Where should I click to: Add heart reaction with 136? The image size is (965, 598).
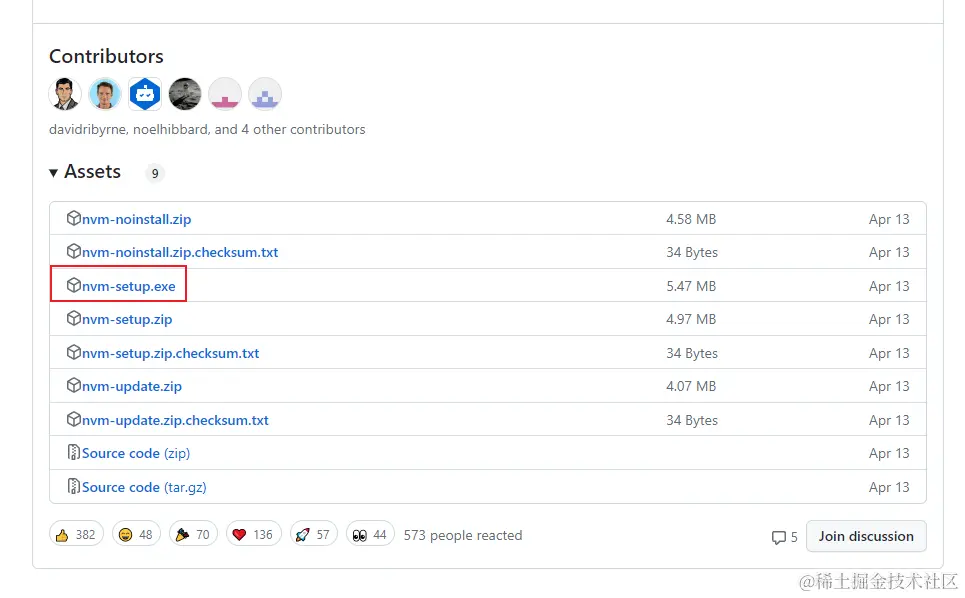[x=254, y=534]
